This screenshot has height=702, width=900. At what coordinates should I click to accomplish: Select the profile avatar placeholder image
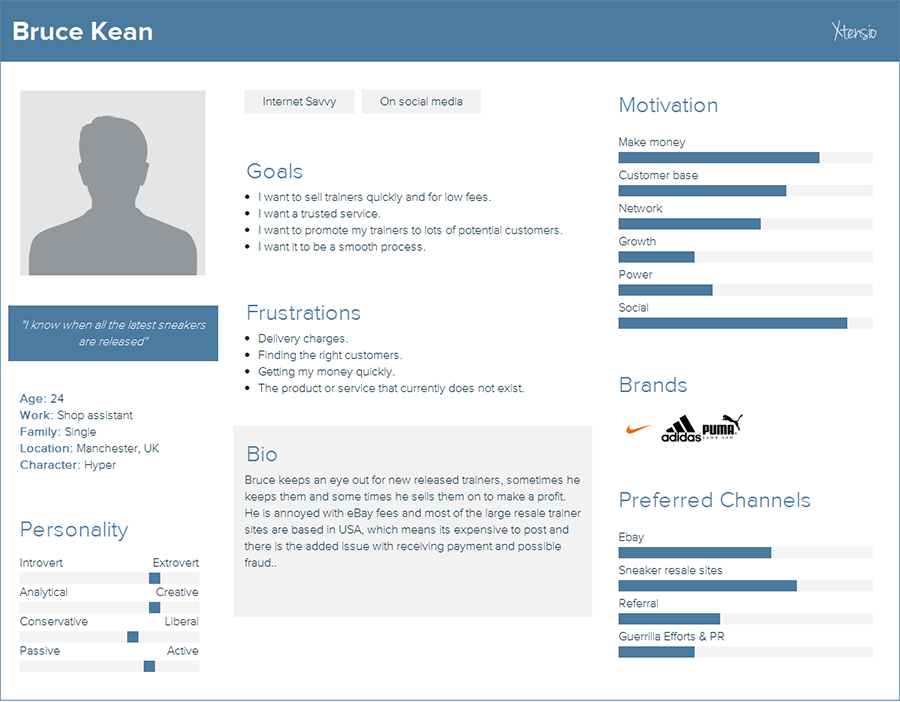coord(112,183)
